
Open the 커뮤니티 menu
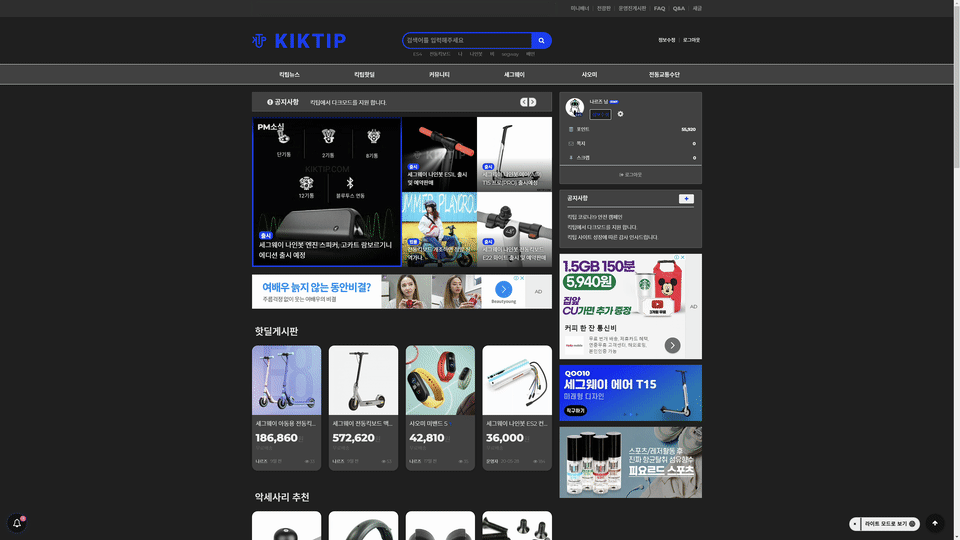439,75
